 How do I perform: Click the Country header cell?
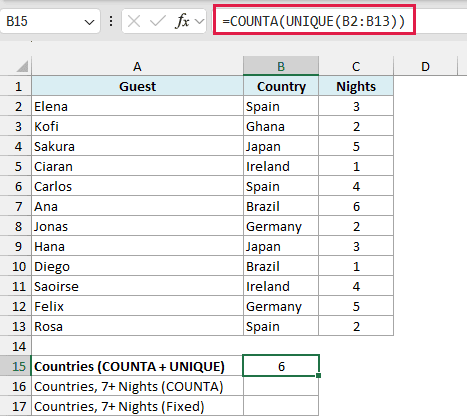[281, 86]
